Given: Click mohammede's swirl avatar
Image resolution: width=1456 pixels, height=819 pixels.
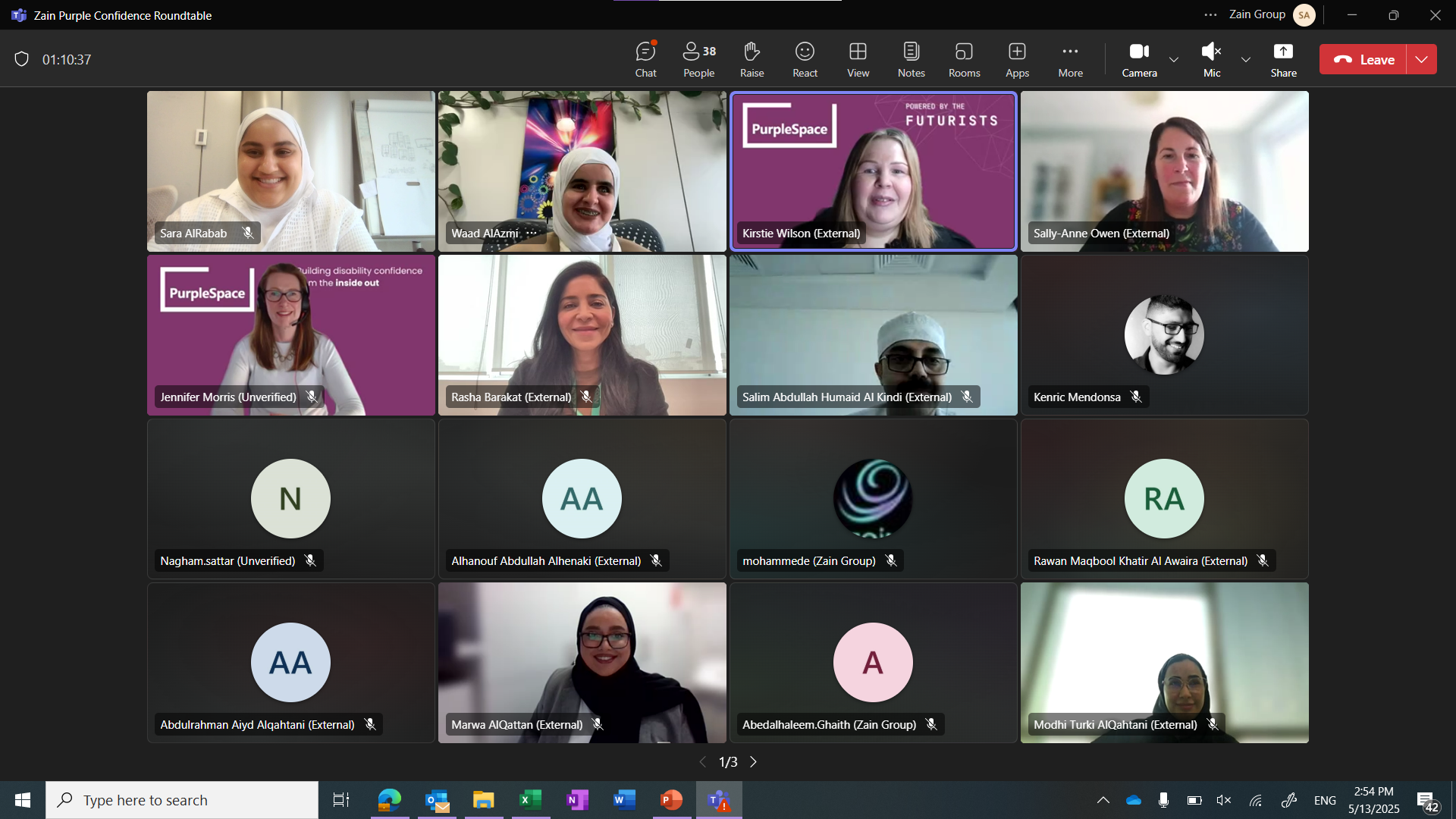Looking at the screenshot, I should [x=873, y=498].
